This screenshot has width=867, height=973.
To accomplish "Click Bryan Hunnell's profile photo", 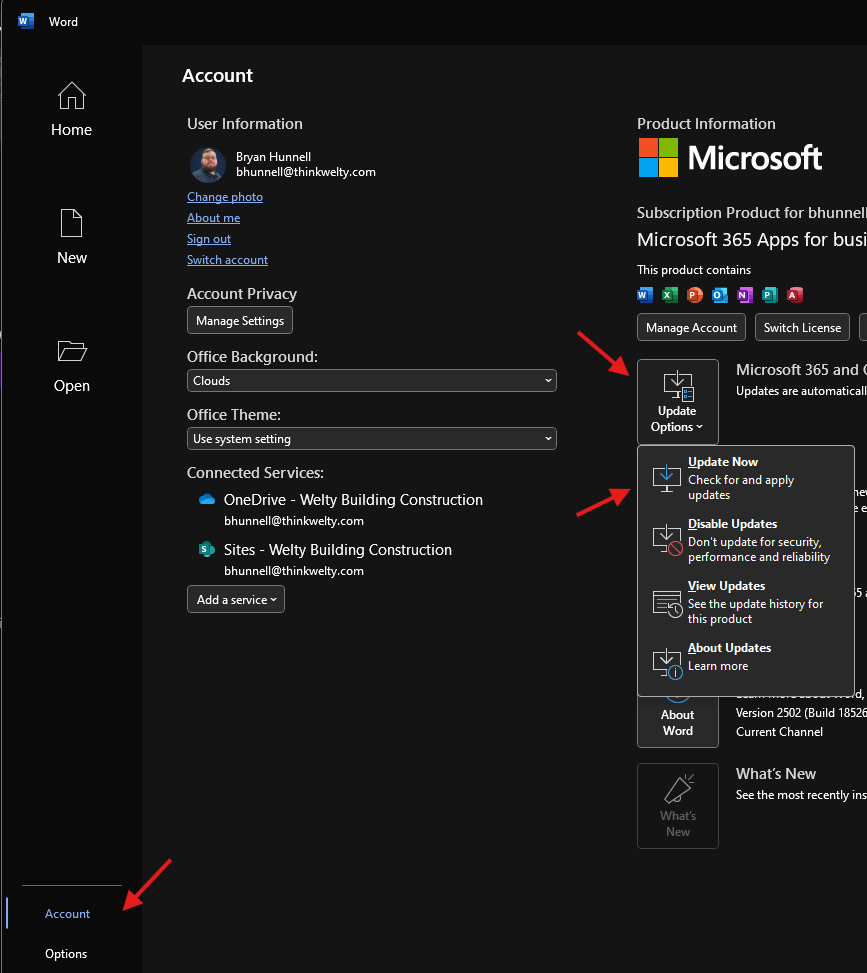I will tap(206, 165).
